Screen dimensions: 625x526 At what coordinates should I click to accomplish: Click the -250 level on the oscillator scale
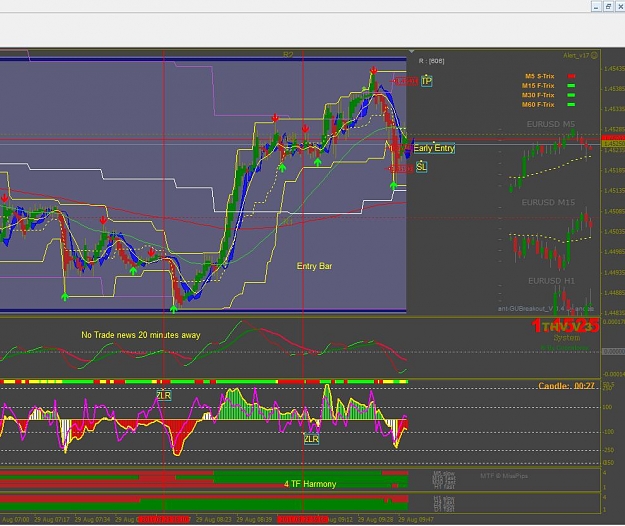(x=608, y=450)
